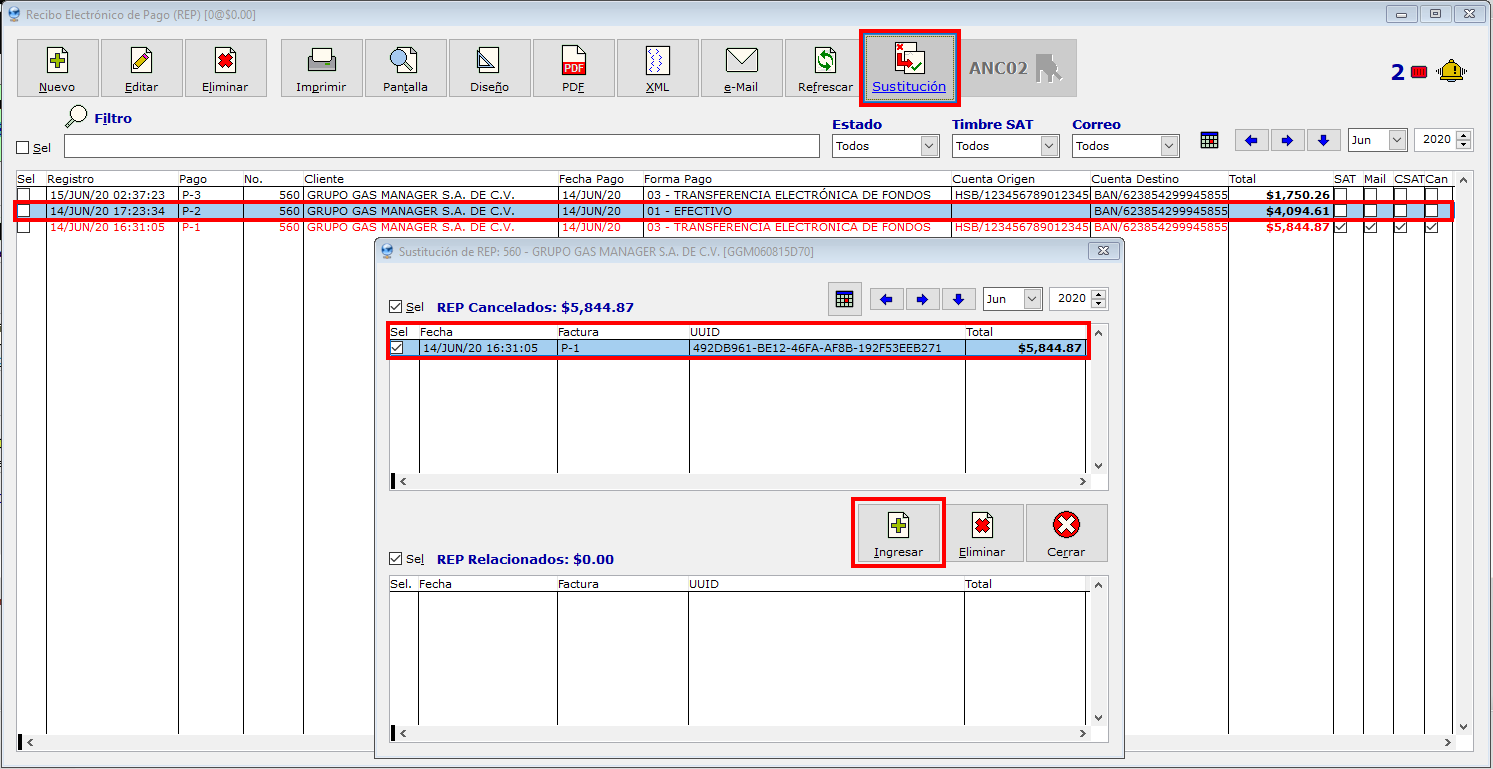
Task: Click the XML export icon
Action: [657, 61]
